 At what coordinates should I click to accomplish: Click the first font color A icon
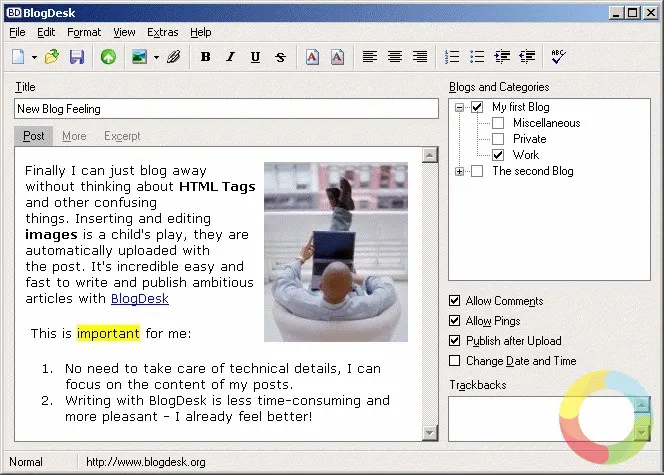[312, 56]
